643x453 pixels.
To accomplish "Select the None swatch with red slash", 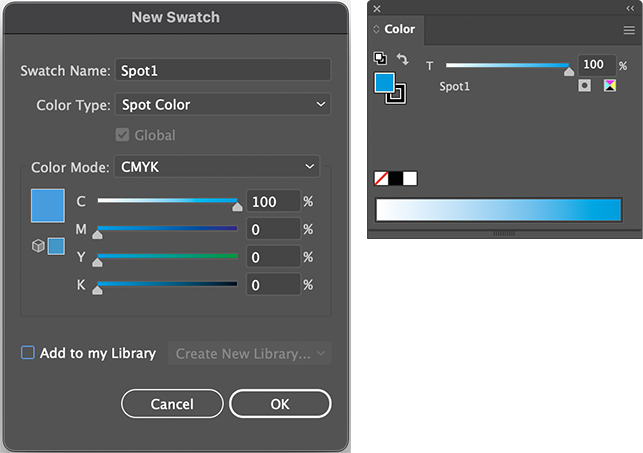I will tap(381, 179).
